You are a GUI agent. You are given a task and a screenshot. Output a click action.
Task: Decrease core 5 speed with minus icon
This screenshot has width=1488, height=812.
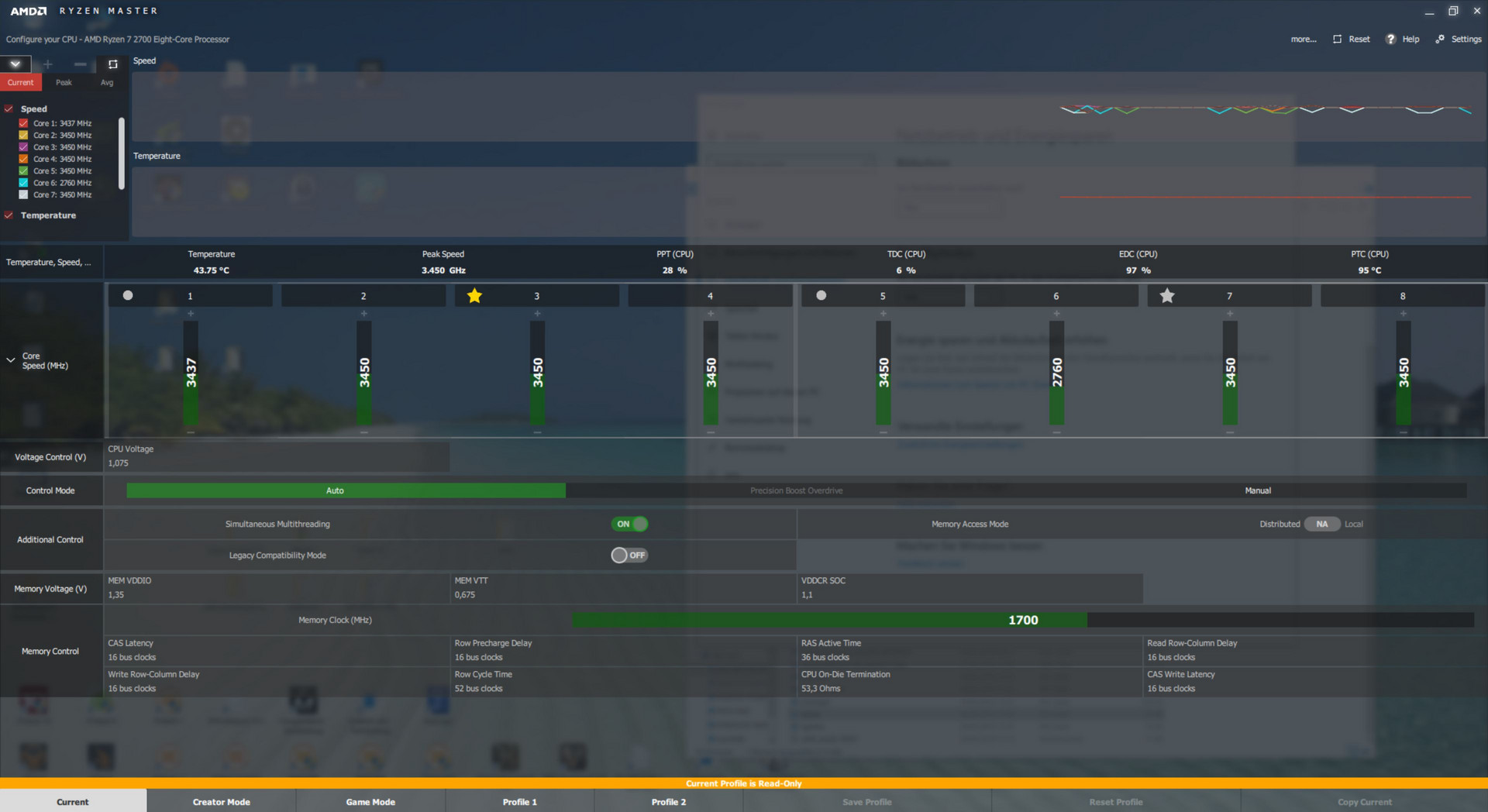[883, 432]
